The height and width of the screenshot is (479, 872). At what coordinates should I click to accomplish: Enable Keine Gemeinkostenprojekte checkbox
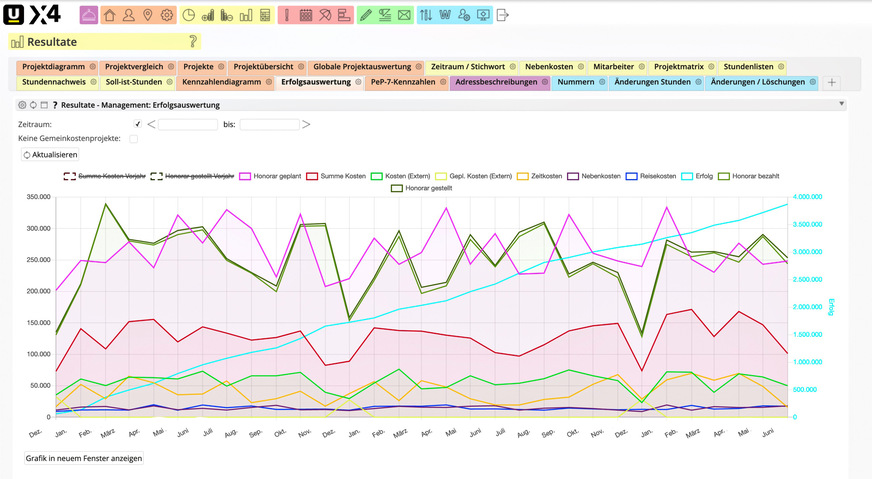tap(134, 138)
